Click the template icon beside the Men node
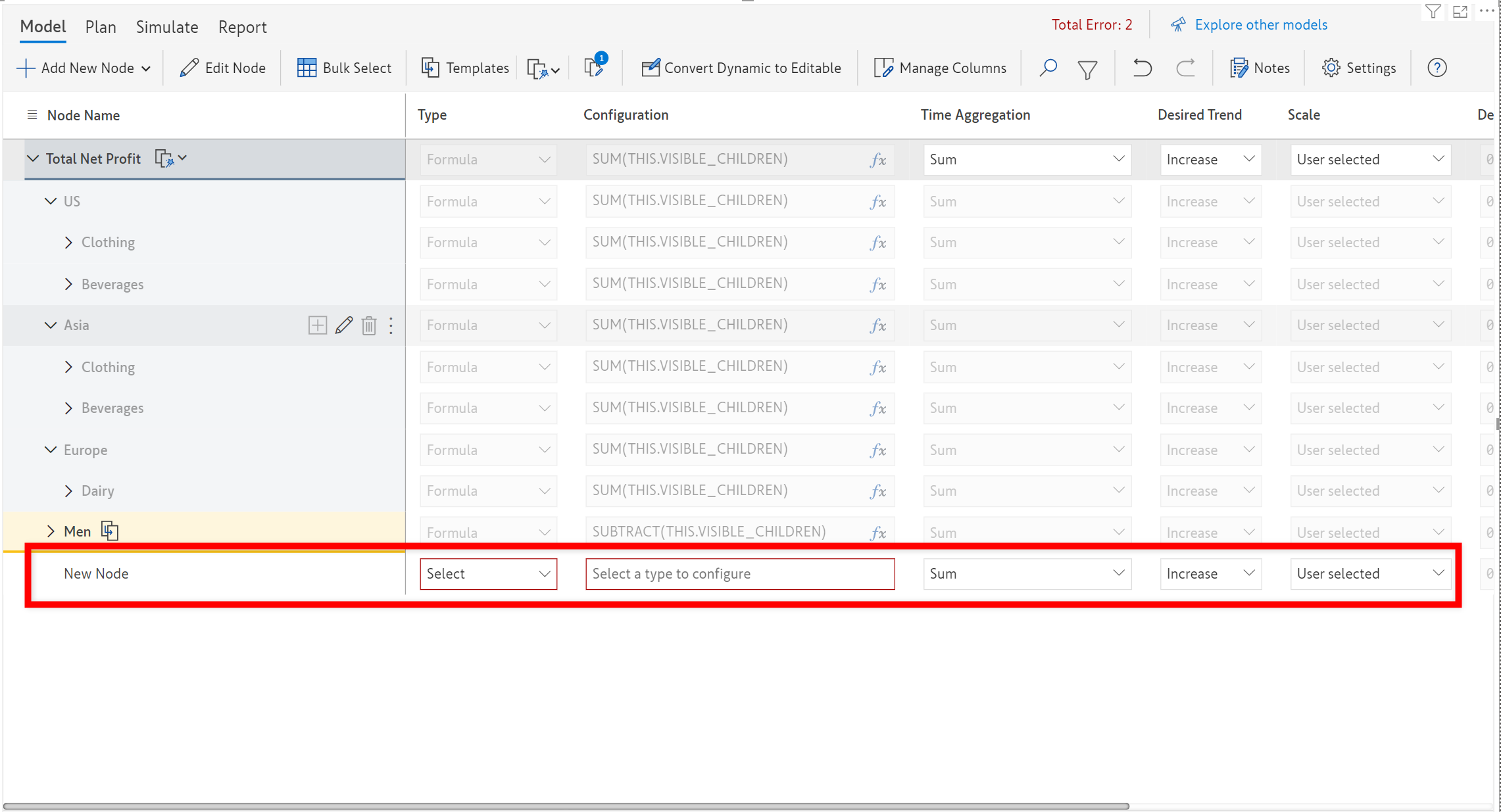The image size is (1501, 812). (x=110, y=531)
